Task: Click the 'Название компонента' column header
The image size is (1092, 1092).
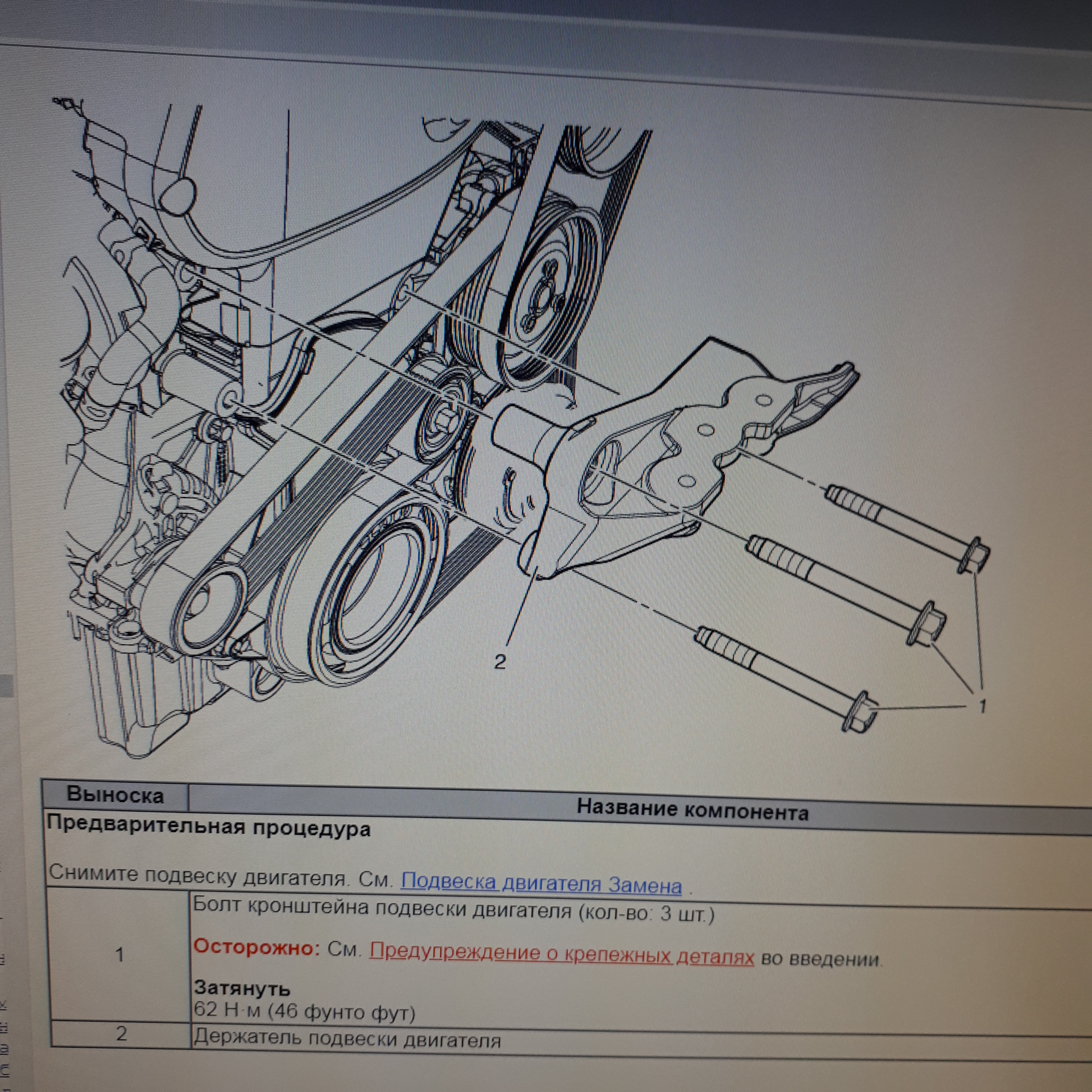Action: [692, 810]
